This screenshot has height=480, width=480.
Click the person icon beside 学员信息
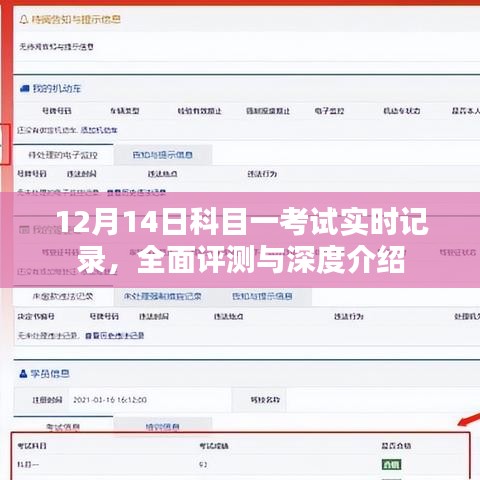click(x=23, y=374)
